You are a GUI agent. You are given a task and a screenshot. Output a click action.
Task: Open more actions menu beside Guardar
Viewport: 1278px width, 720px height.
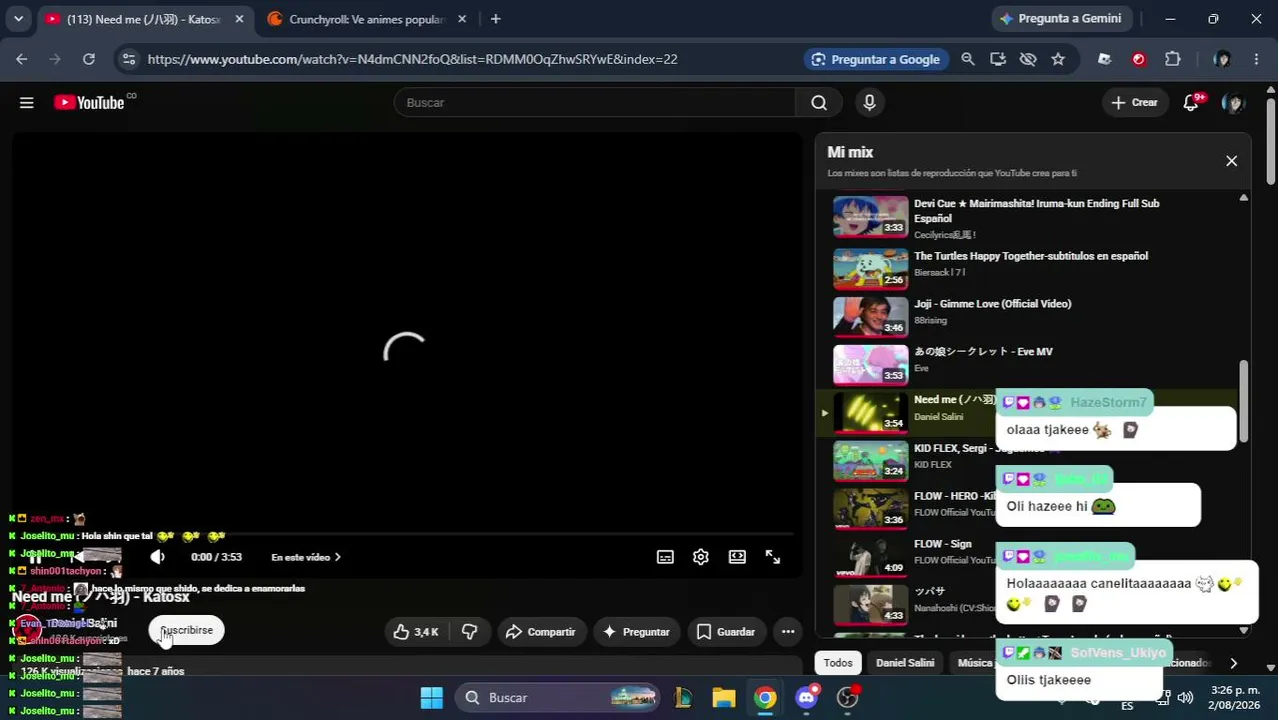788,631
